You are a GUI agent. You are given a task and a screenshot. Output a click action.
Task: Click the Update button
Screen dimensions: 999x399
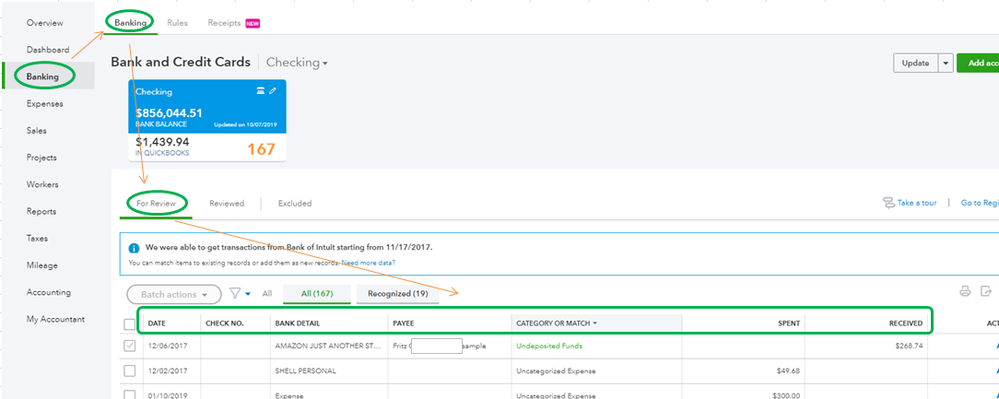pos(916,63)
